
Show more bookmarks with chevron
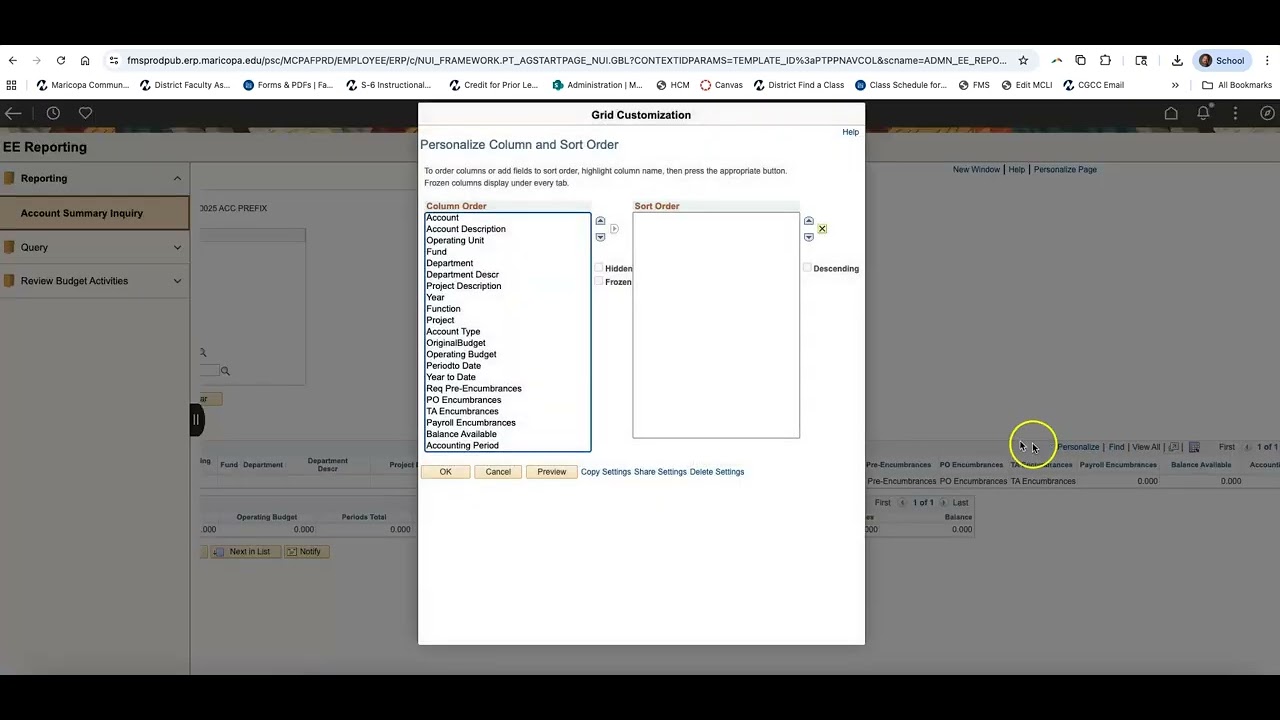coord(1175,85)
